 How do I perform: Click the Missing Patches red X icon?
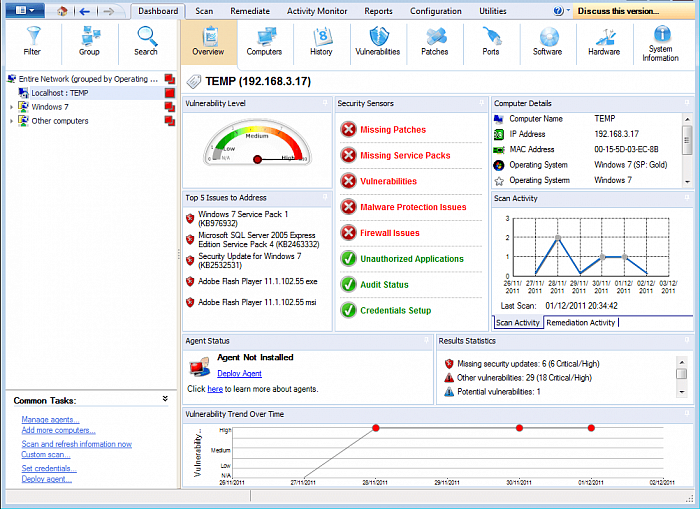click(349, 129)
